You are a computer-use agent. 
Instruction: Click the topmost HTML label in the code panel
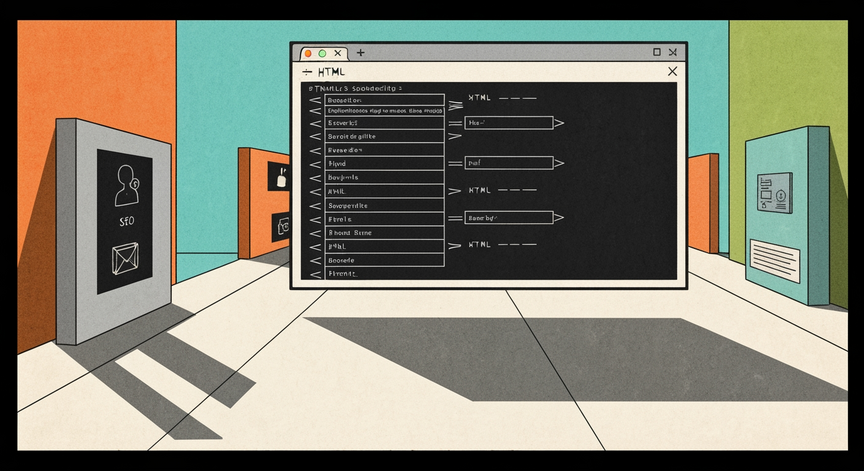[x=479, y=98]
